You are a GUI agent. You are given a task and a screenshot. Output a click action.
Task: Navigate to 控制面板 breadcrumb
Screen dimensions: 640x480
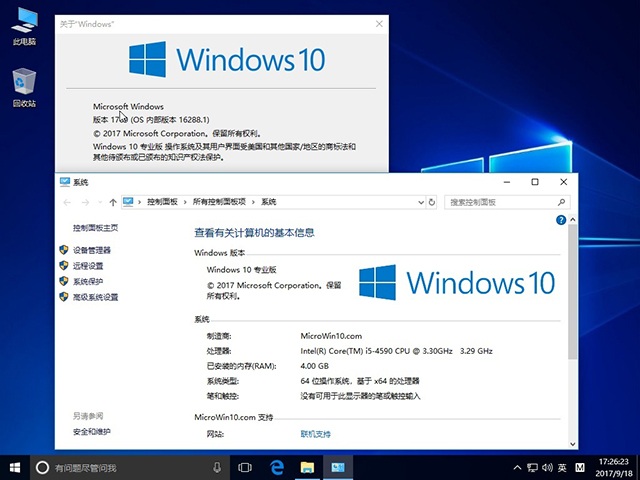162,202
